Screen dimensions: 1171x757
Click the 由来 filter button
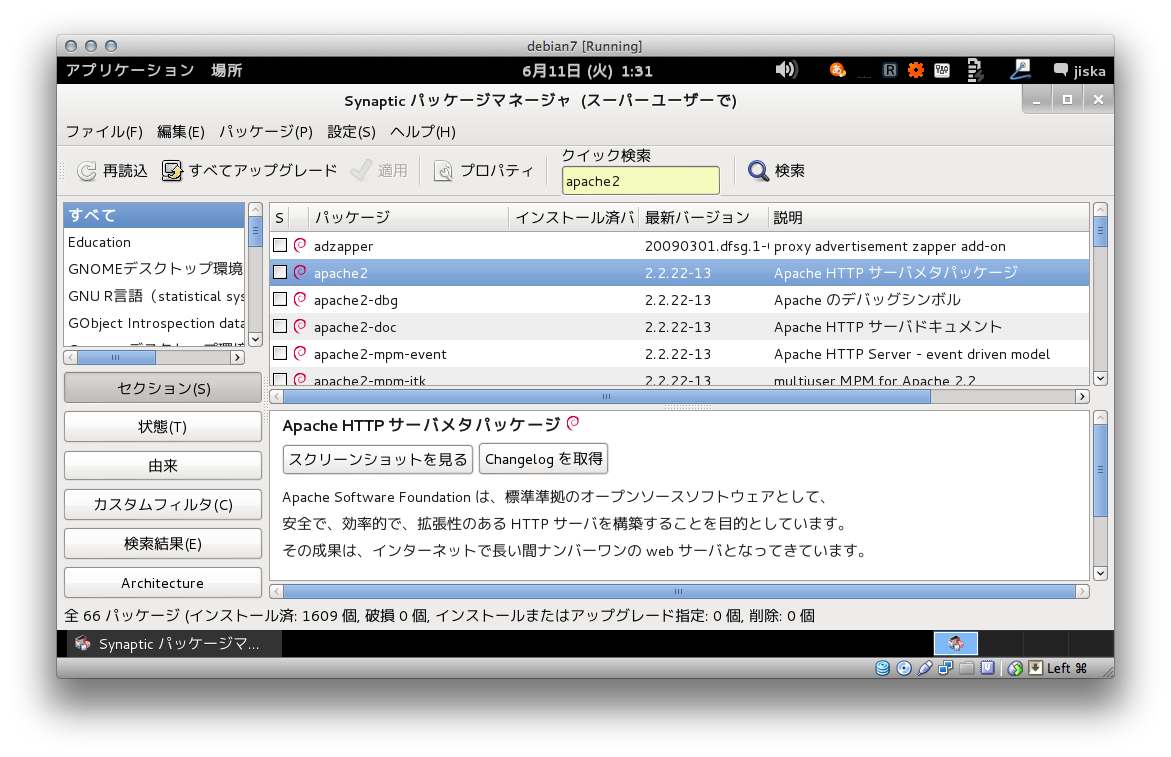coord(163,466)
